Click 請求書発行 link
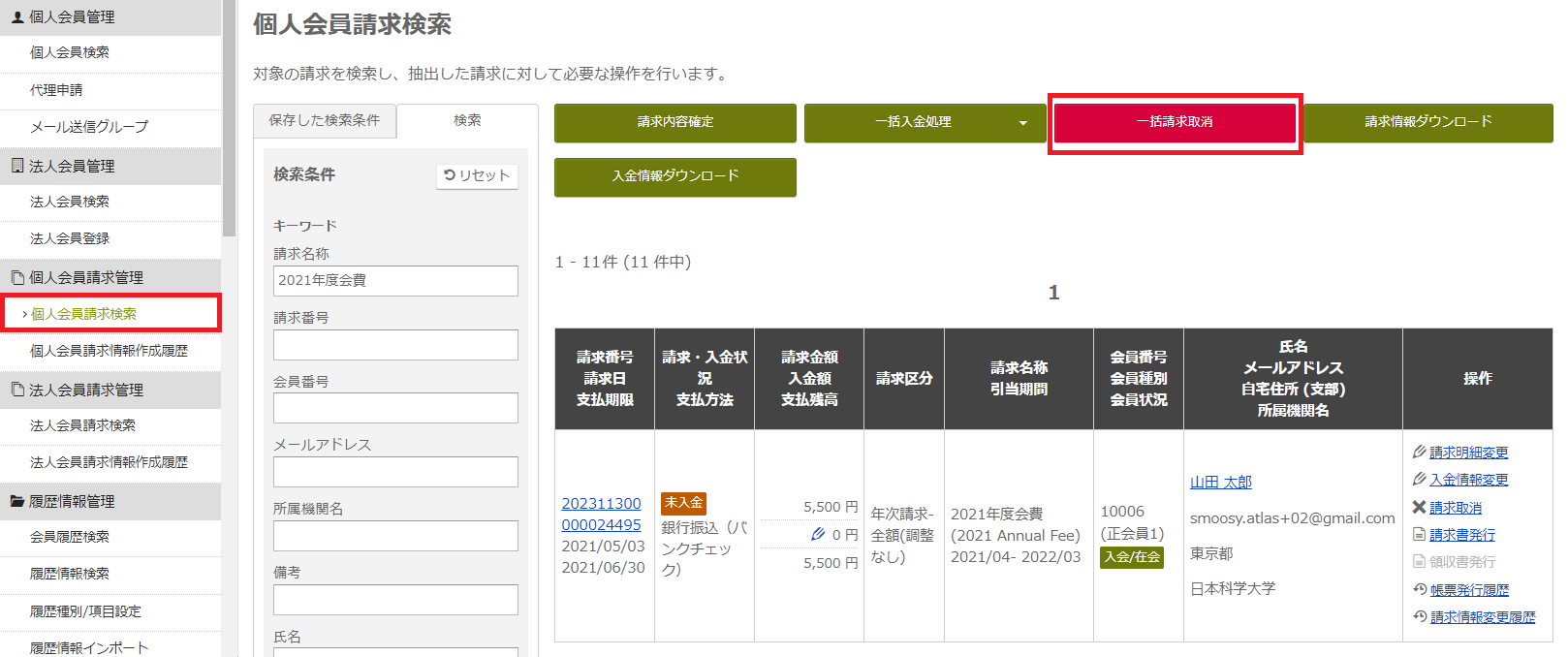 [x=1462, y=534]
